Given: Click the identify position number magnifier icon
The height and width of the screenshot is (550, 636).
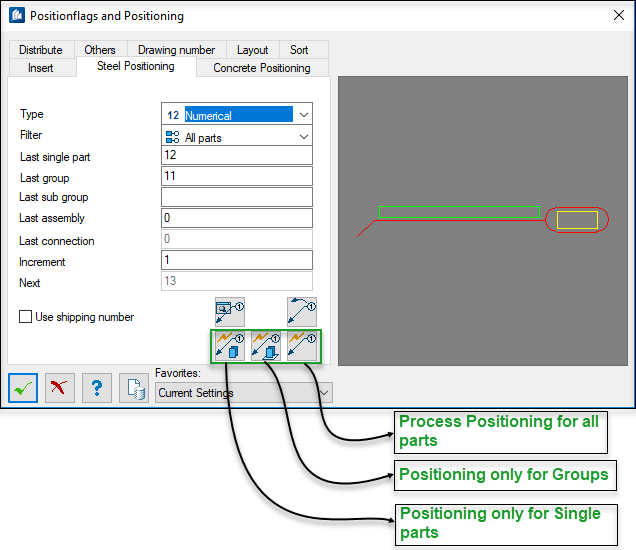Looking at the screenshot, I should tap(230, 312).
